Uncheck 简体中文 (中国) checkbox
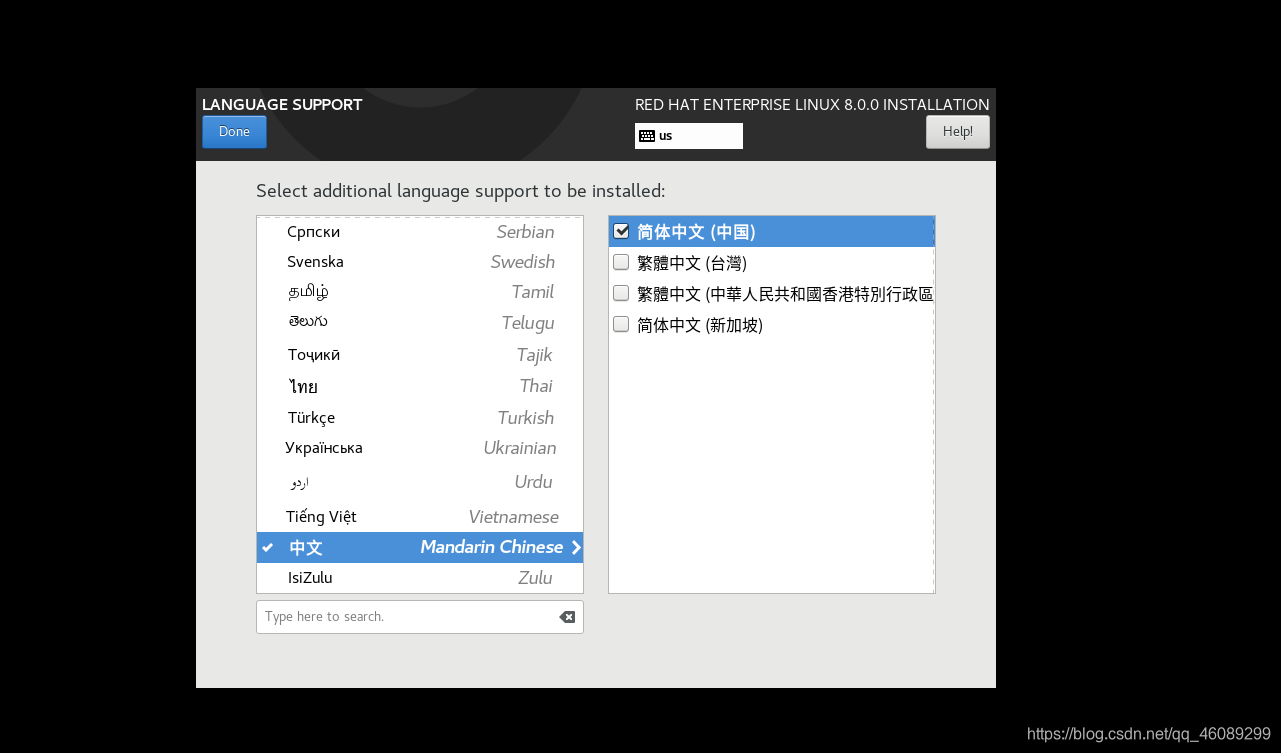 tap(621, 232)
